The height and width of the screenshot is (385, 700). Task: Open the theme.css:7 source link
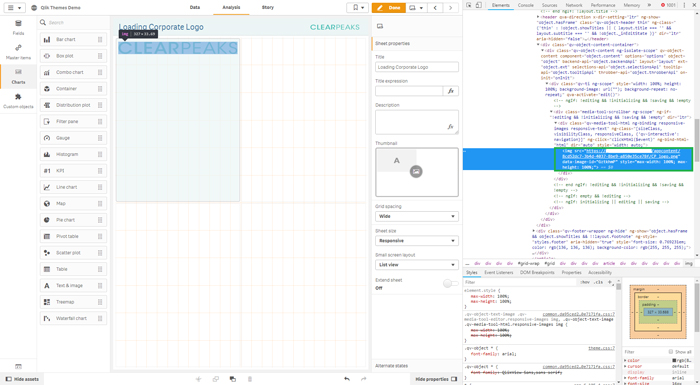coord(601,348)
